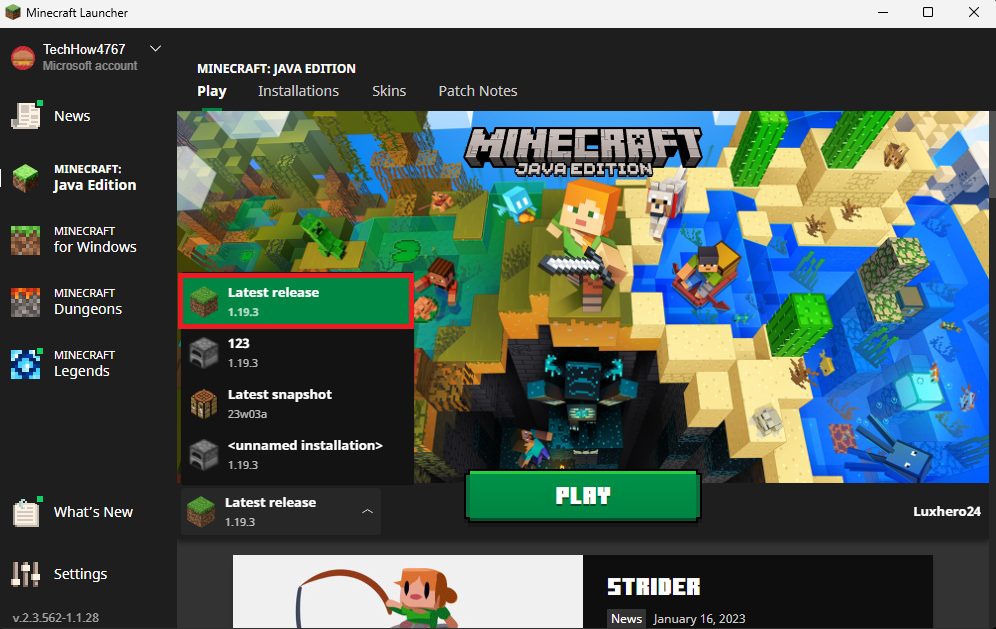Switch to the Installations tab
The height and width of the screenshot is (629, 996).
tap(298, 91)
